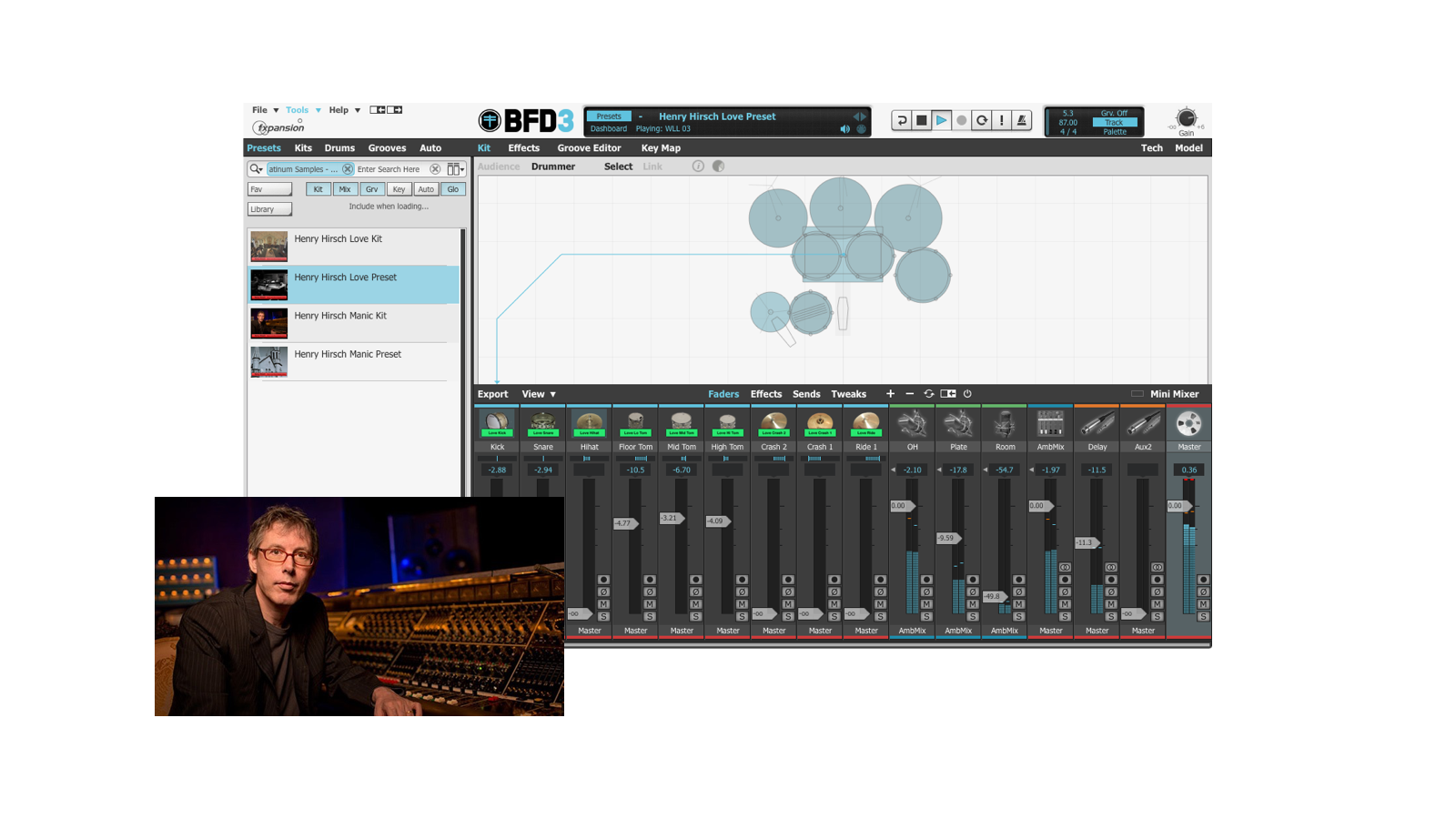Toggle phase invert on Crash 1 channel
Viewport: 1456px width, 819px height.
[834, 591]
